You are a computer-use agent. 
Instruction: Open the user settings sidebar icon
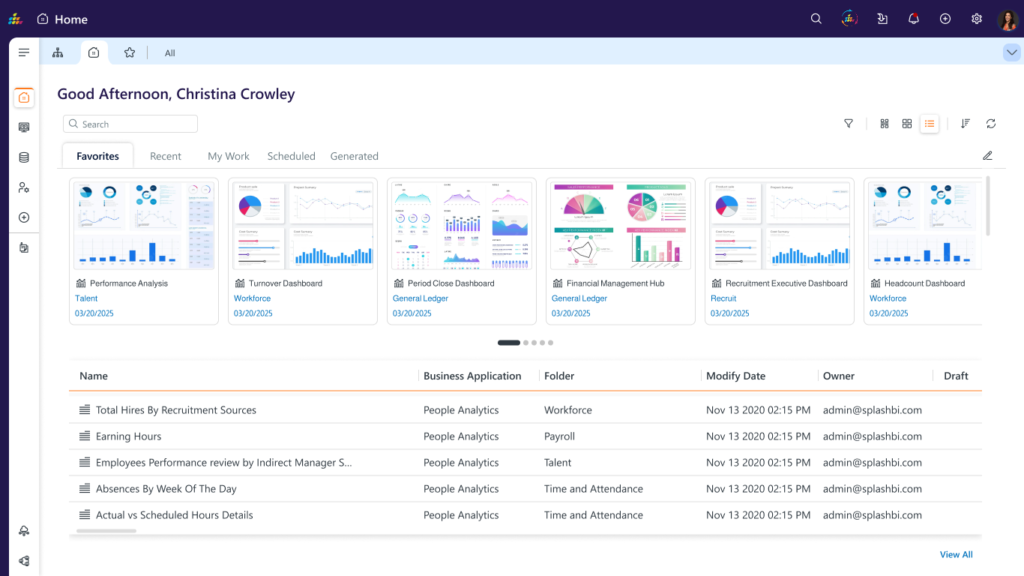click(x=24, y=187)
